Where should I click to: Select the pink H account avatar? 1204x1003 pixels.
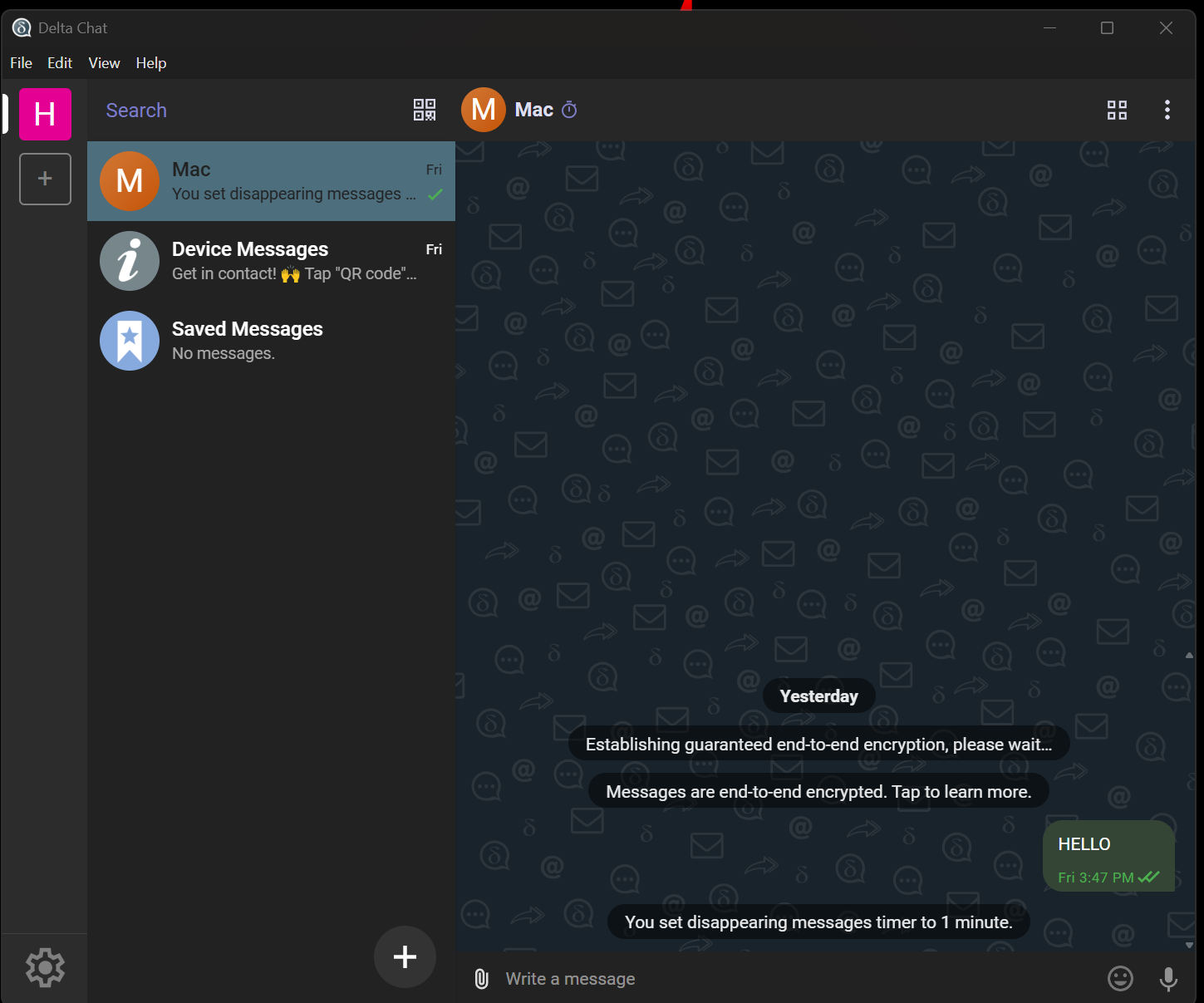tap(45, 114)
